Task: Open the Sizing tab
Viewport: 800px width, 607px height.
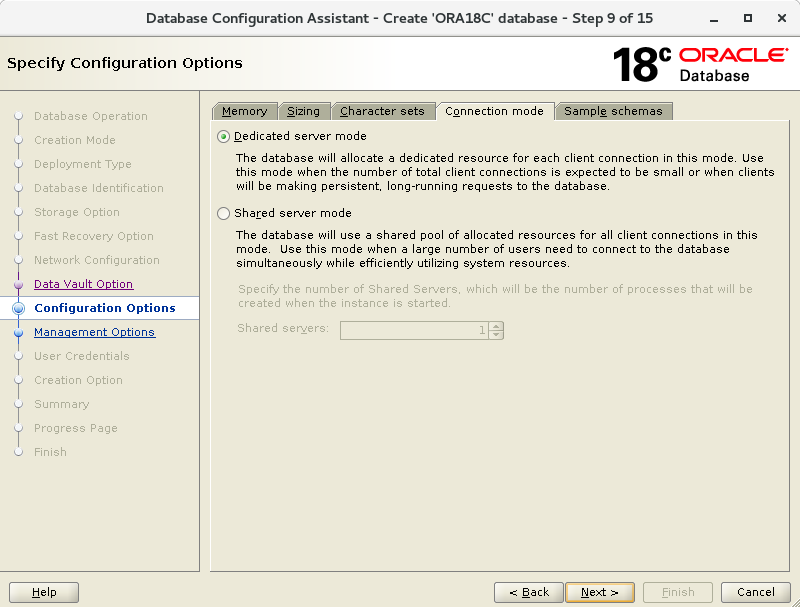Action: 304,111
